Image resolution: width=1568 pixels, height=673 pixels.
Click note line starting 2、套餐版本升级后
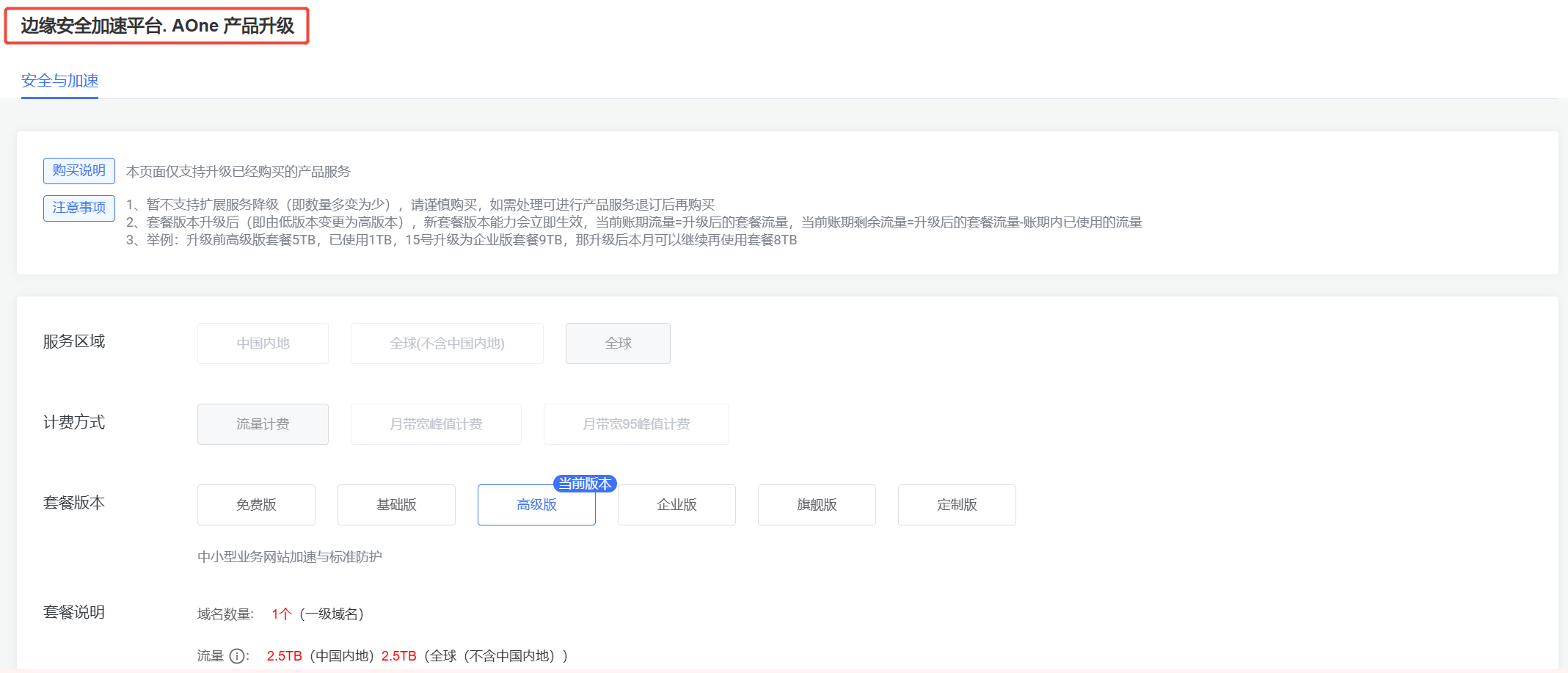point(634,222)
